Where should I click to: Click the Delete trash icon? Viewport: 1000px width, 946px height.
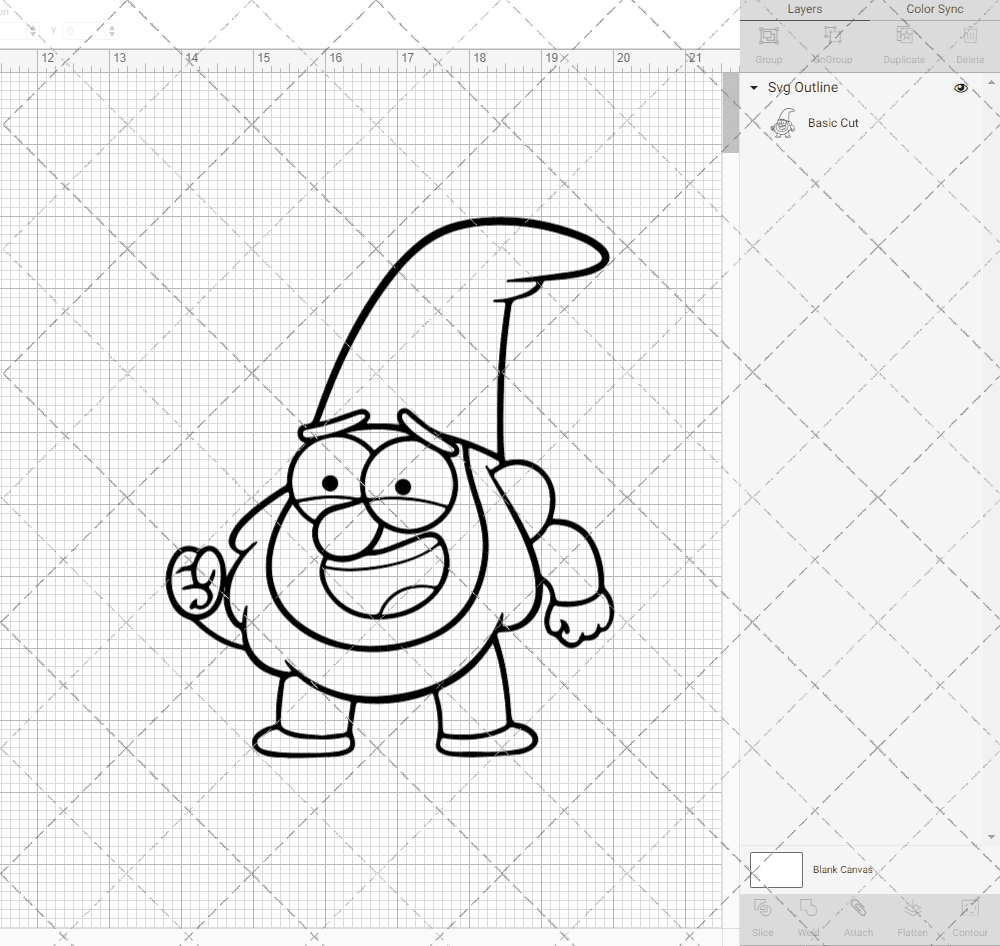pyautogui.click(x=970, y=36)
